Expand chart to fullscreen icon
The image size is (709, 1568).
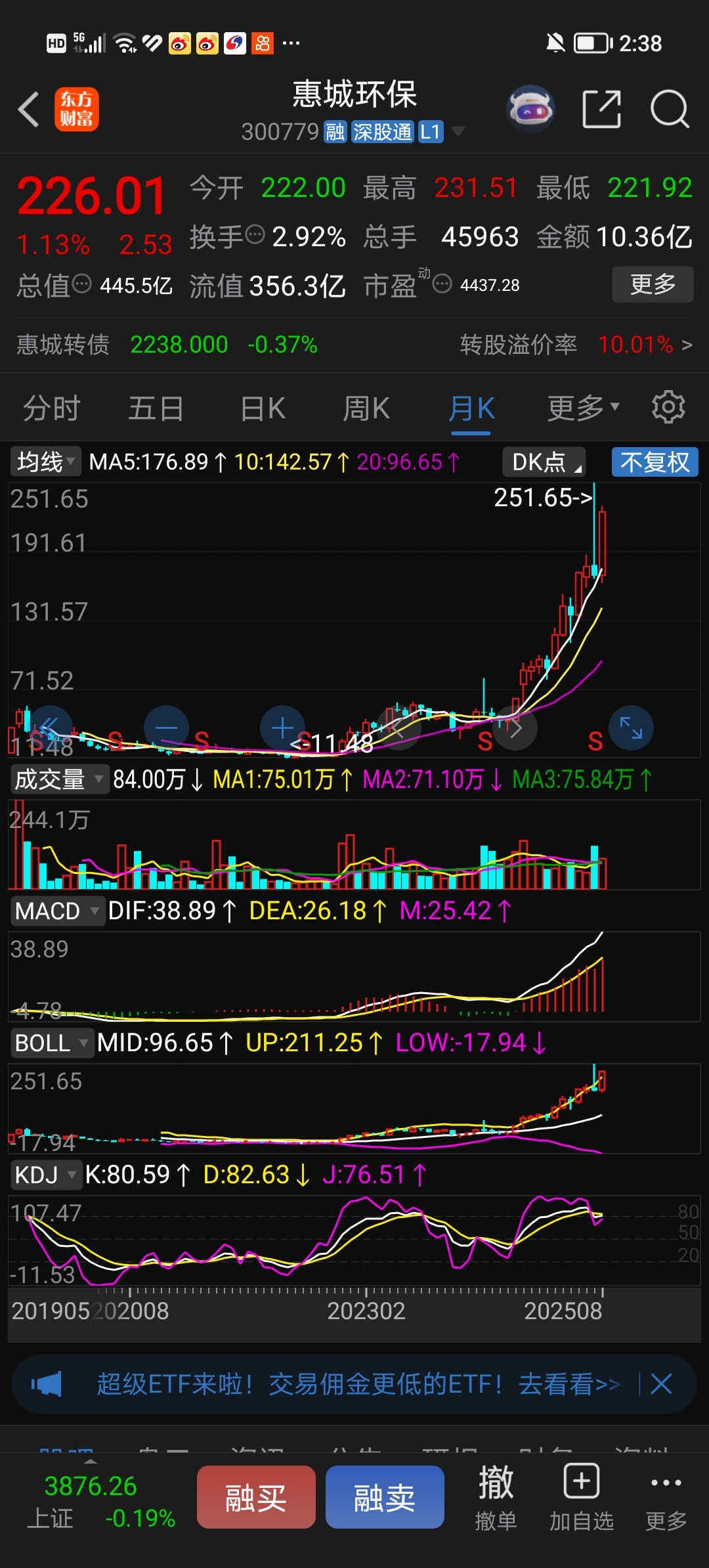[631, 728]
